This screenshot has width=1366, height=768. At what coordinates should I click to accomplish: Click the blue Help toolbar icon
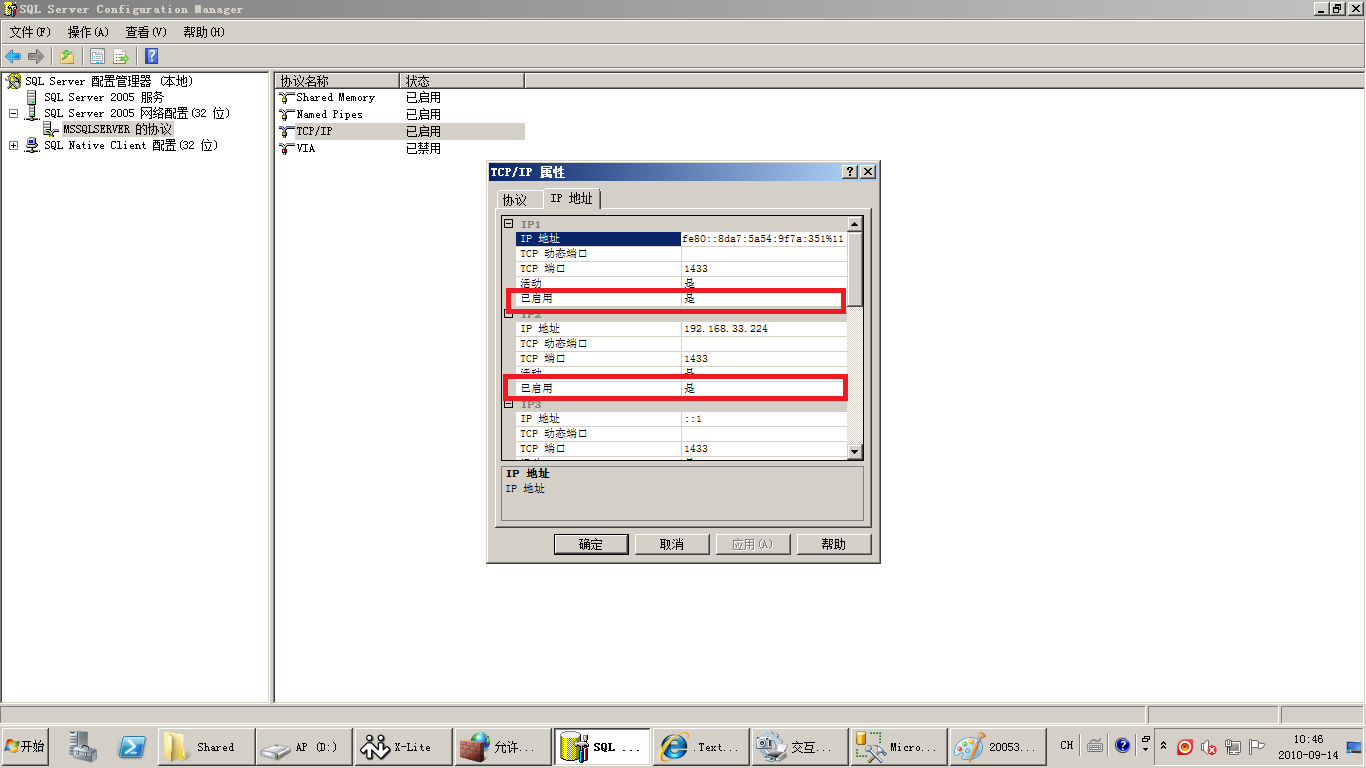[151, 56]
